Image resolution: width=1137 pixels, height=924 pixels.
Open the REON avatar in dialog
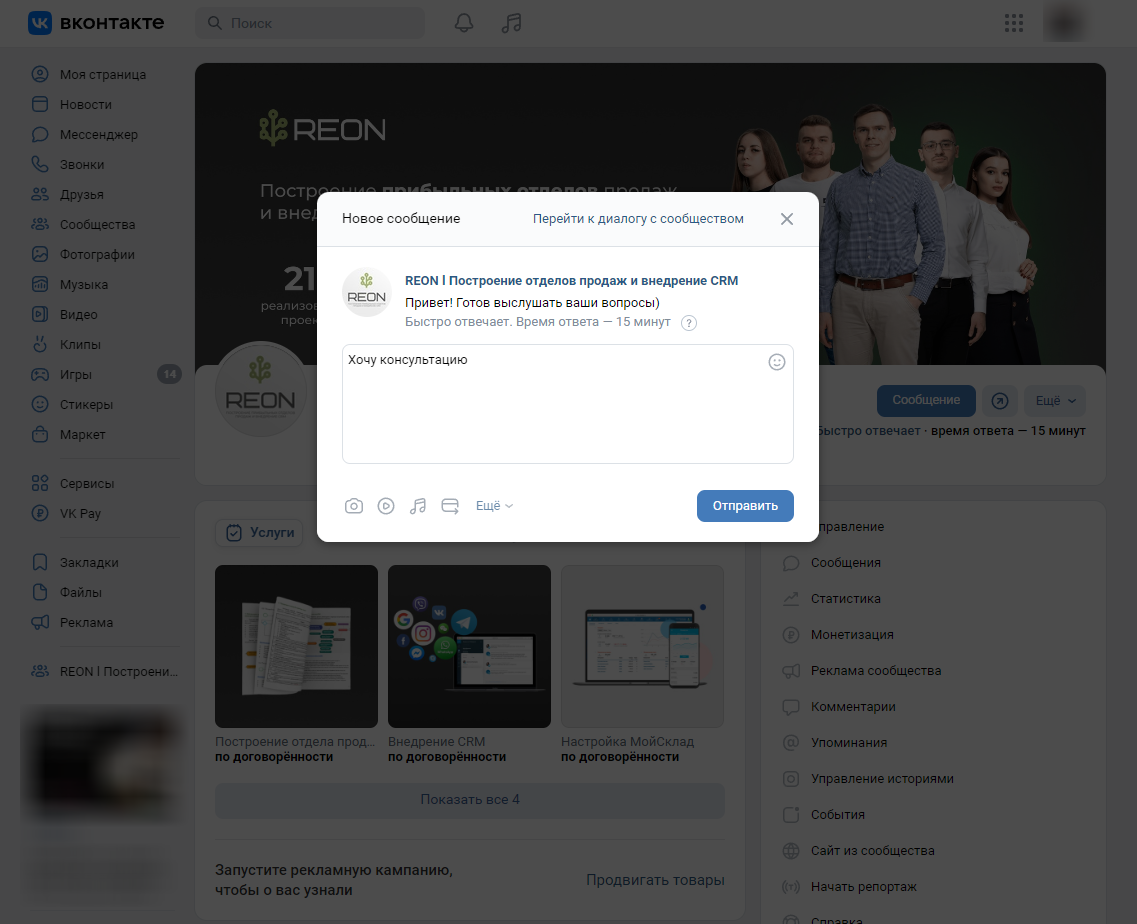point(367,292)
